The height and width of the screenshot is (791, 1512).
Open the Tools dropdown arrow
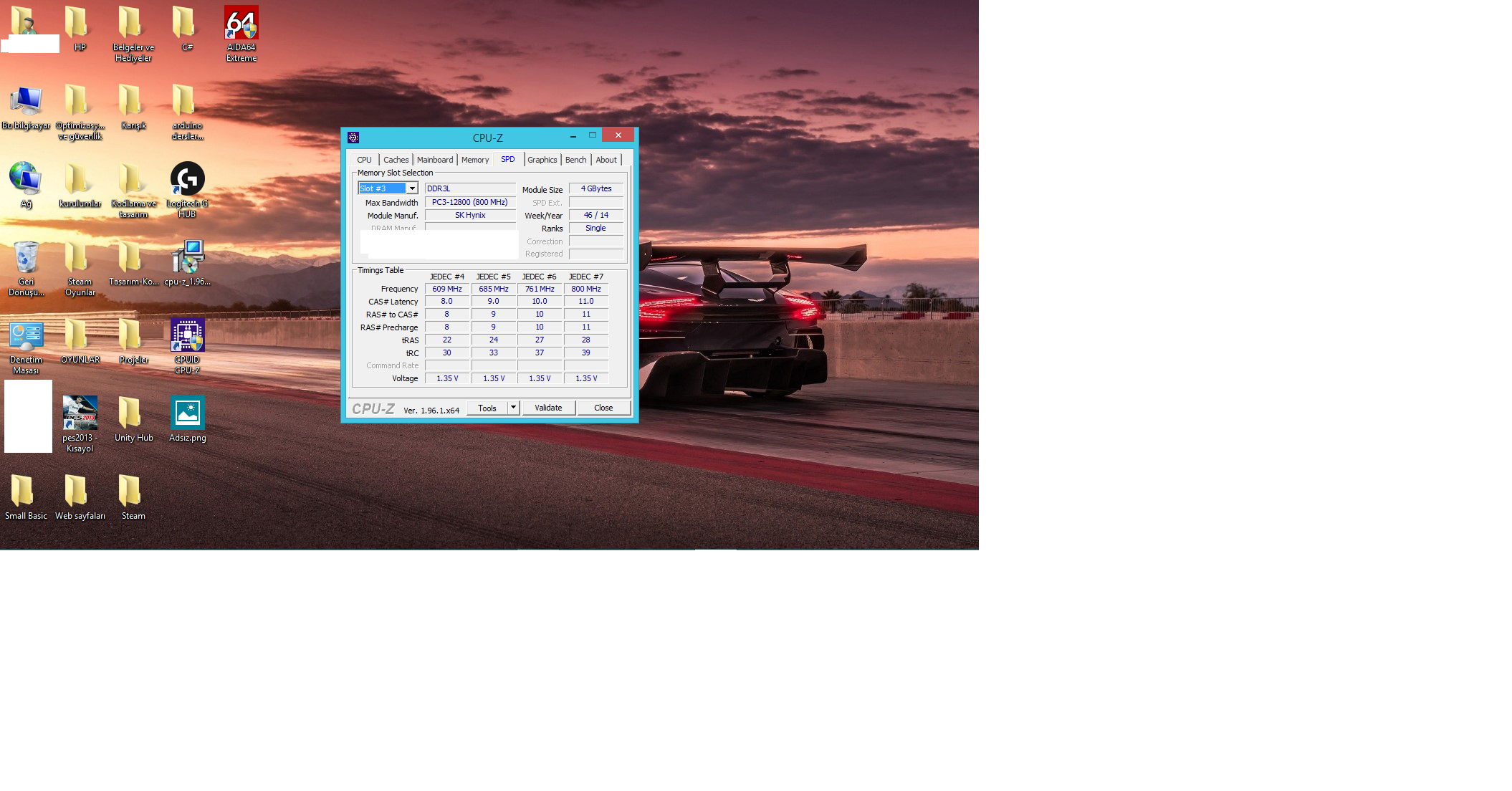coord(513,408)
